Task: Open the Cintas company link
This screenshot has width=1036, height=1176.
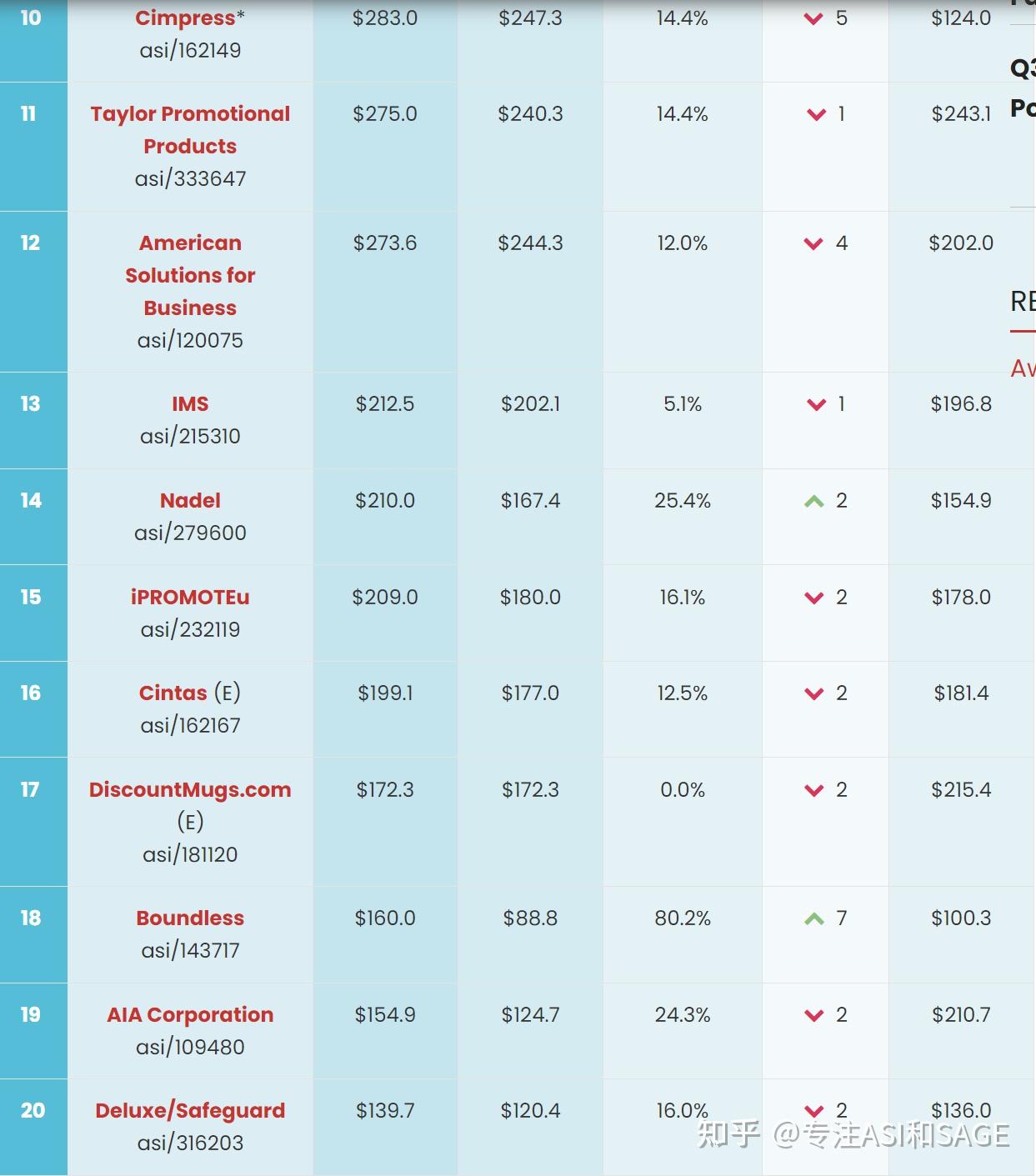Action: pos(173,693)
